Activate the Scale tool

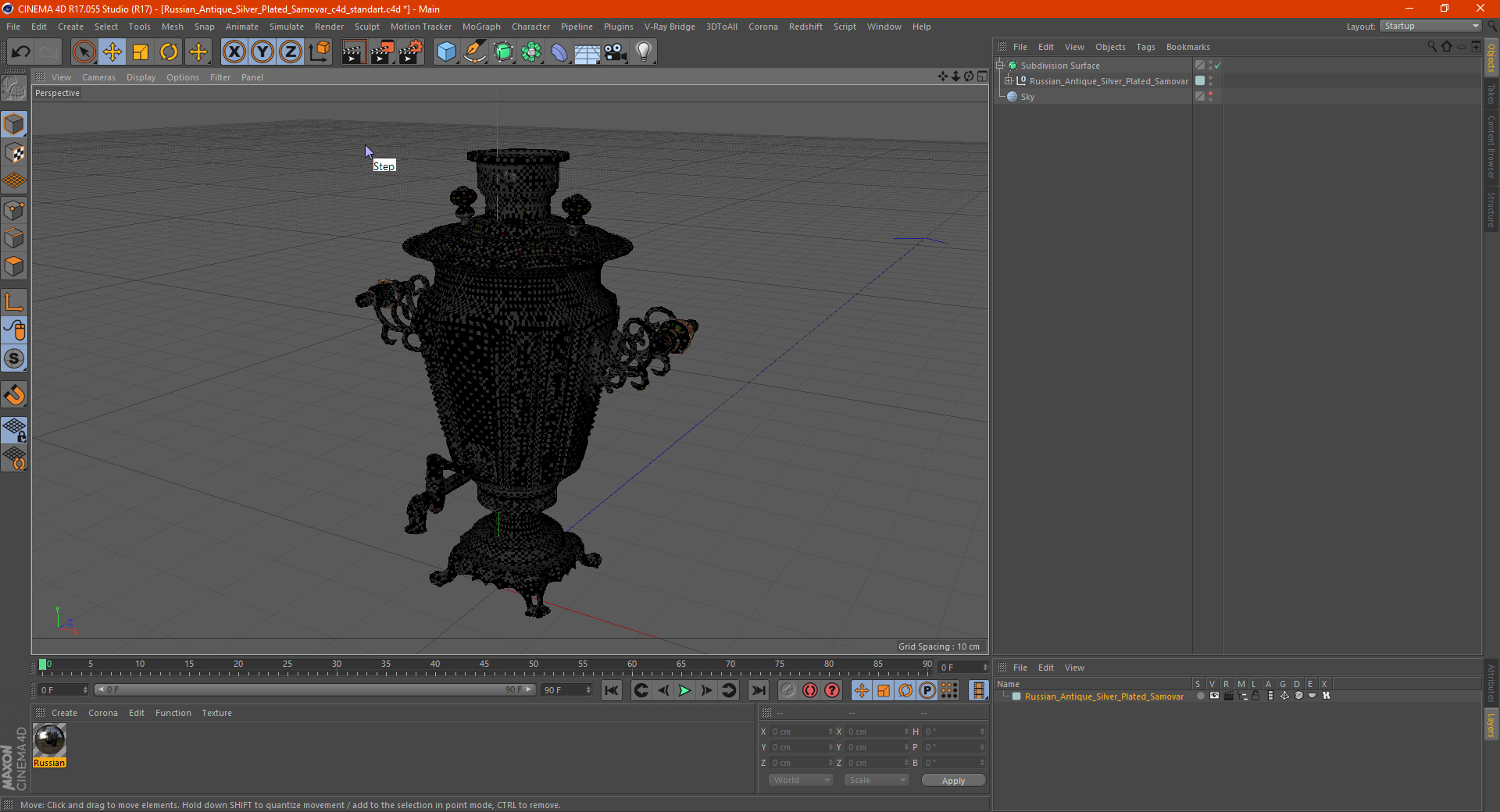coord(141,52)
